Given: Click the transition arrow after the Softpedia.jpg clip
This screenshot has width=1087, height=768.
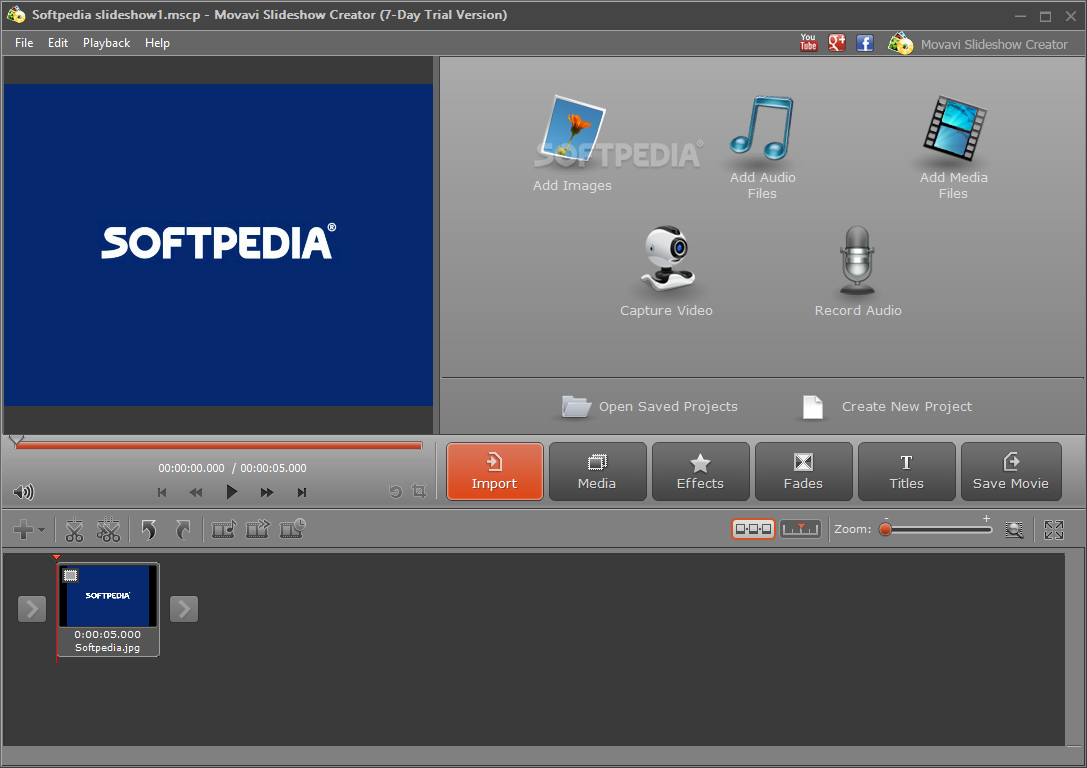Looking at the screenshot, I should pos(184,609).
